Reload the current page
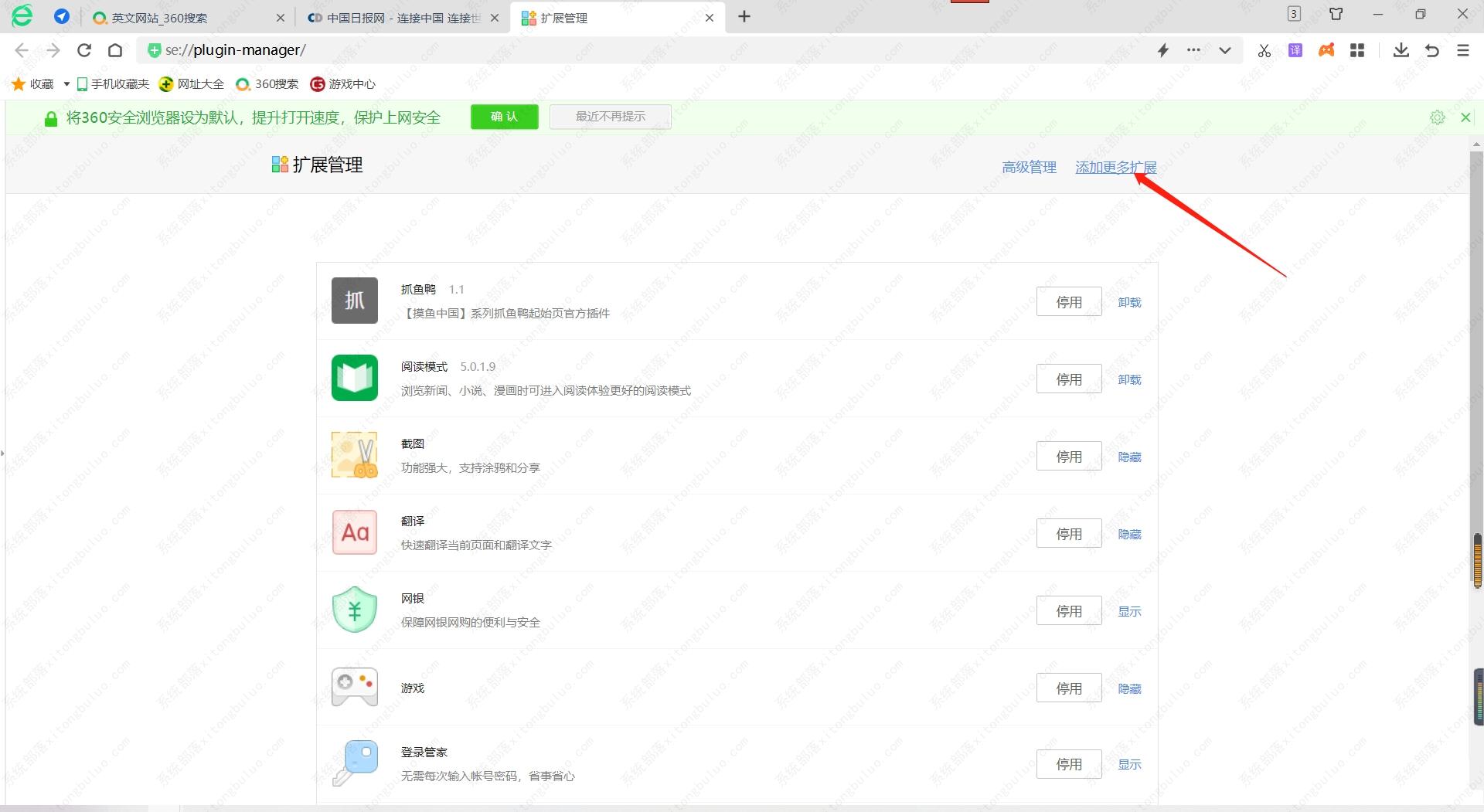Viewport: 1484px width, 812px height. pos(84,51)
